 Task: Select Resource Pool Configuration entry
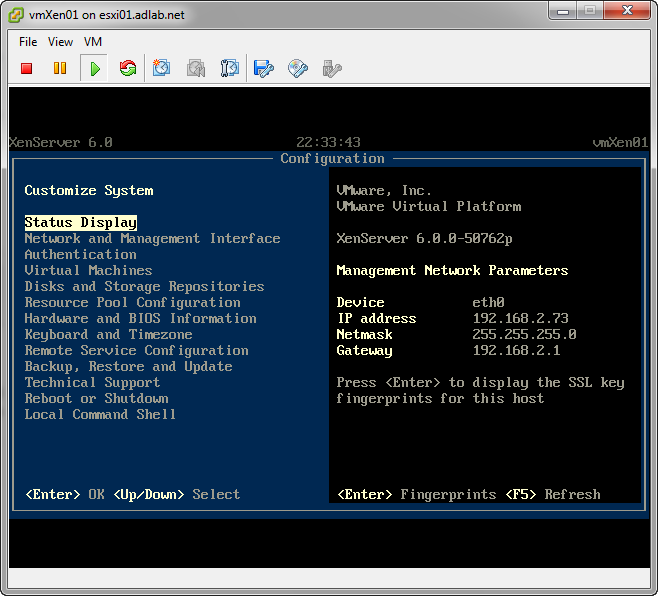tap(133, 302)
